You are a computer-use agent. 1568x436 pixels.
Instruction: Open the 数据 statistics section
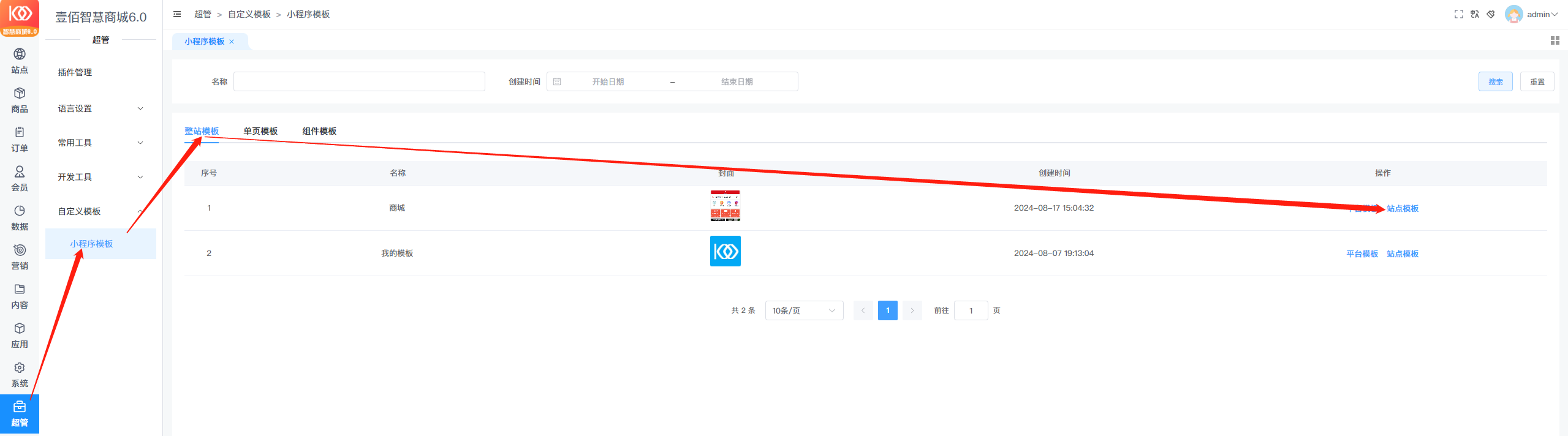coord(20,217)
